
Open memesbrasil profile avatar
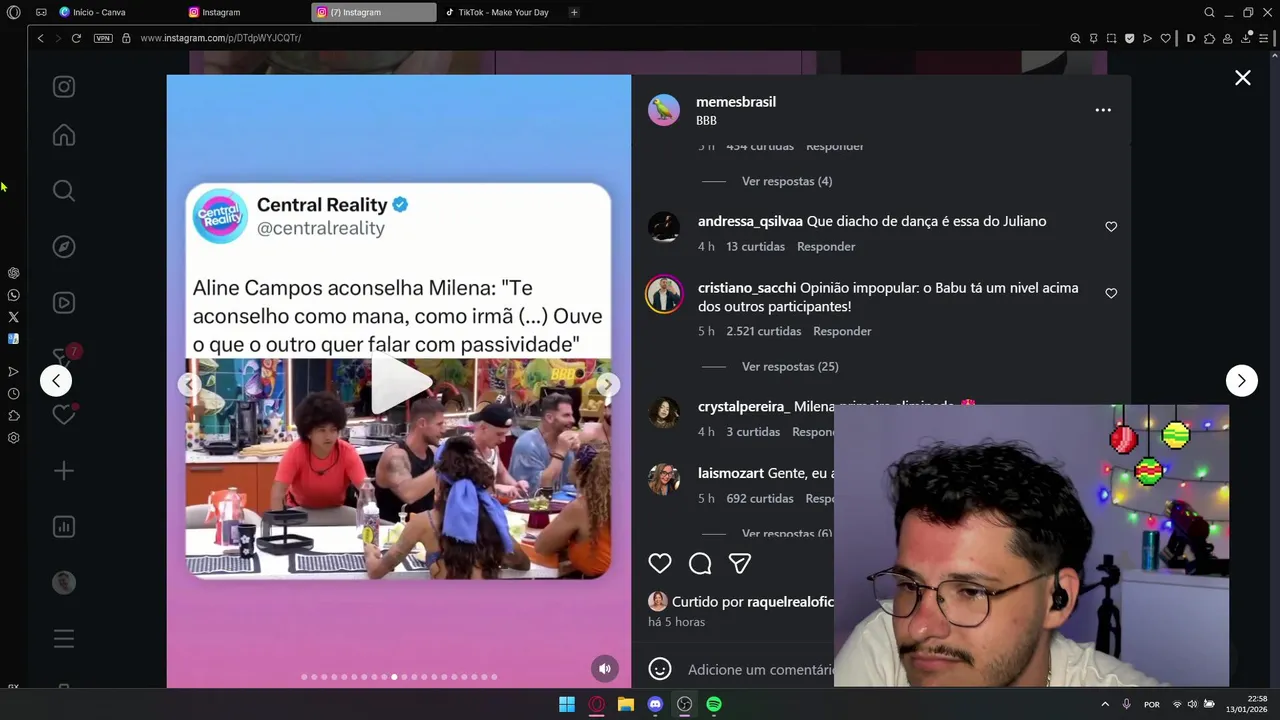coord(664,110)
